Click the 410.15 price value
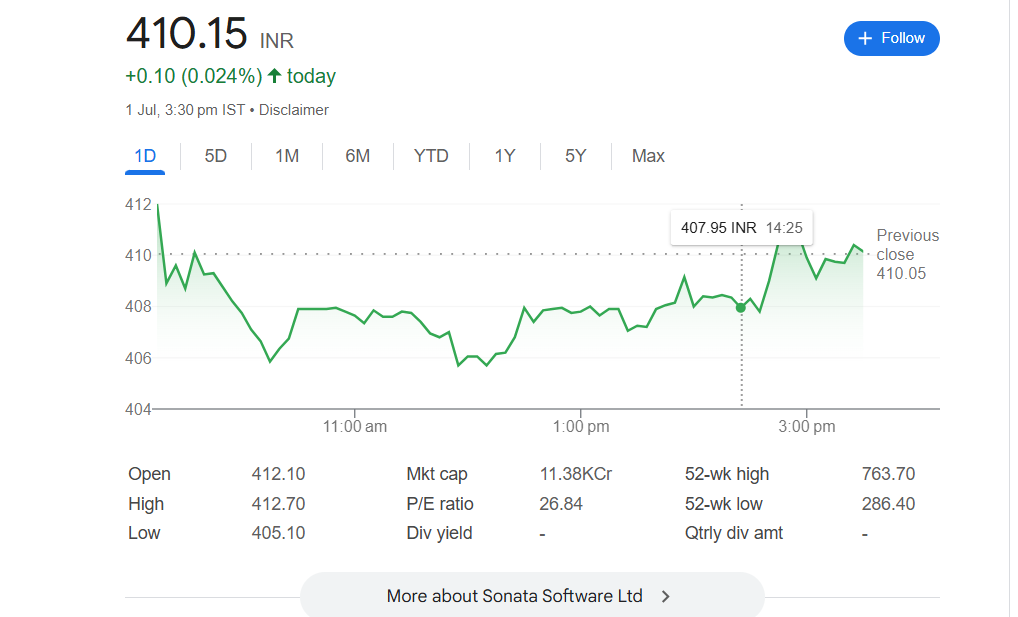The width and height of the screenshot is (1018, 617). point(186,33)
